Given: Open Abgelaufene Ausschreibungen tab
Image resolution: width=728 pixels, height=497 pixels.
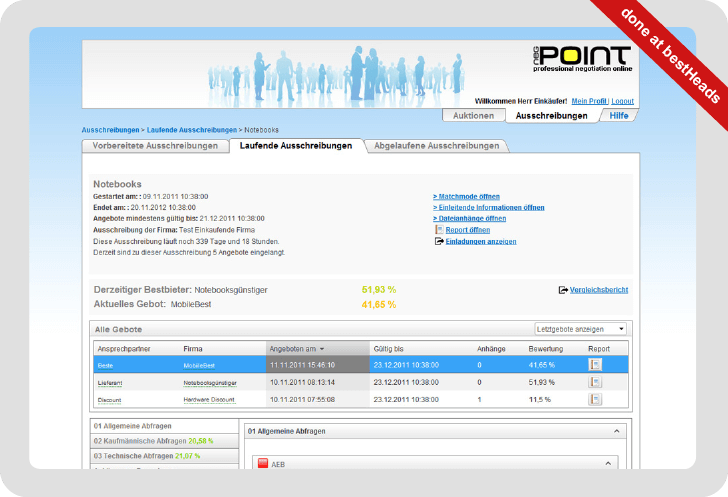Looking at the screenshot, I should (436, 146).
